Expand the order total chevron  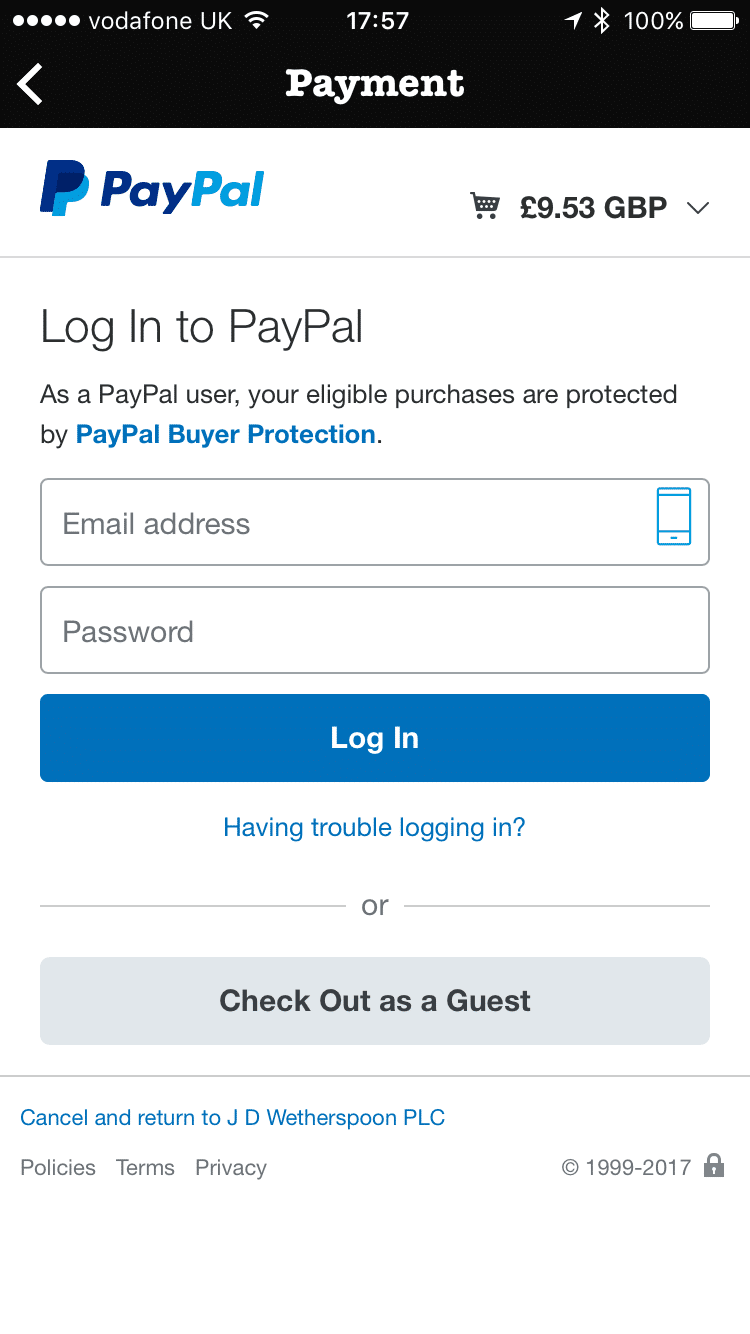698,208
